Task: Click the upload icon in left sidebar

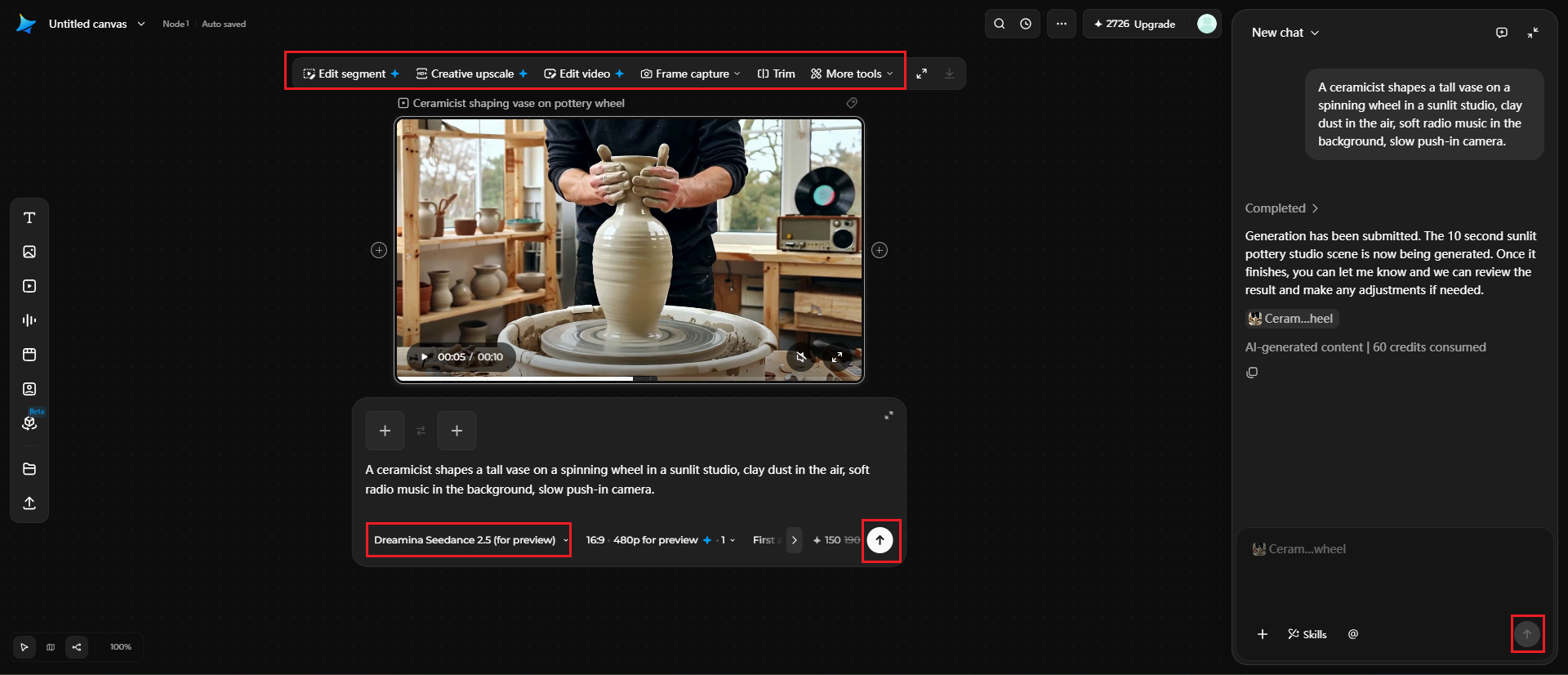Action: coord(29,503)
